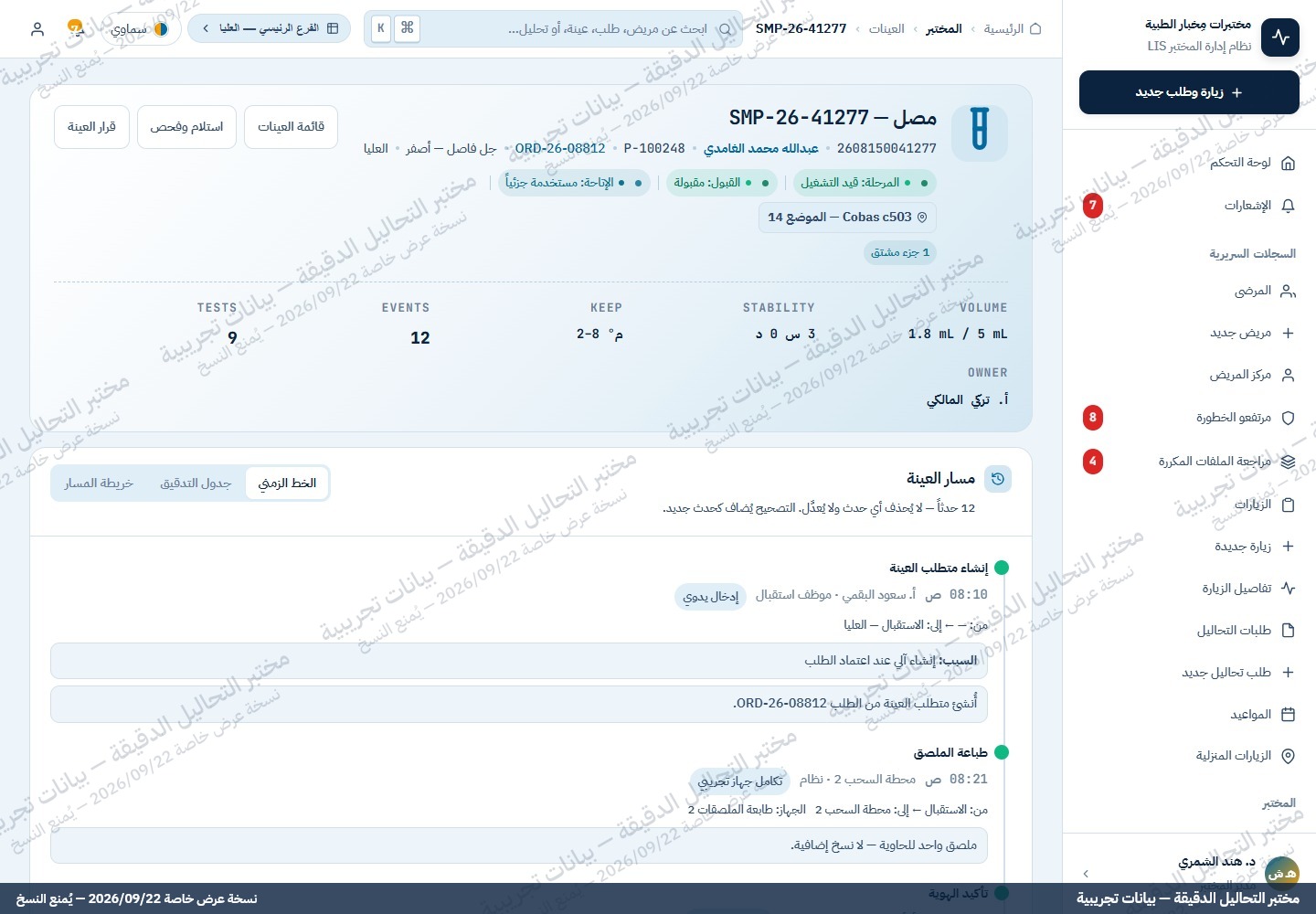Click the high-risk patients shield icon
Viewport: 1316px width, 914px height.
tap(1288, 418)
